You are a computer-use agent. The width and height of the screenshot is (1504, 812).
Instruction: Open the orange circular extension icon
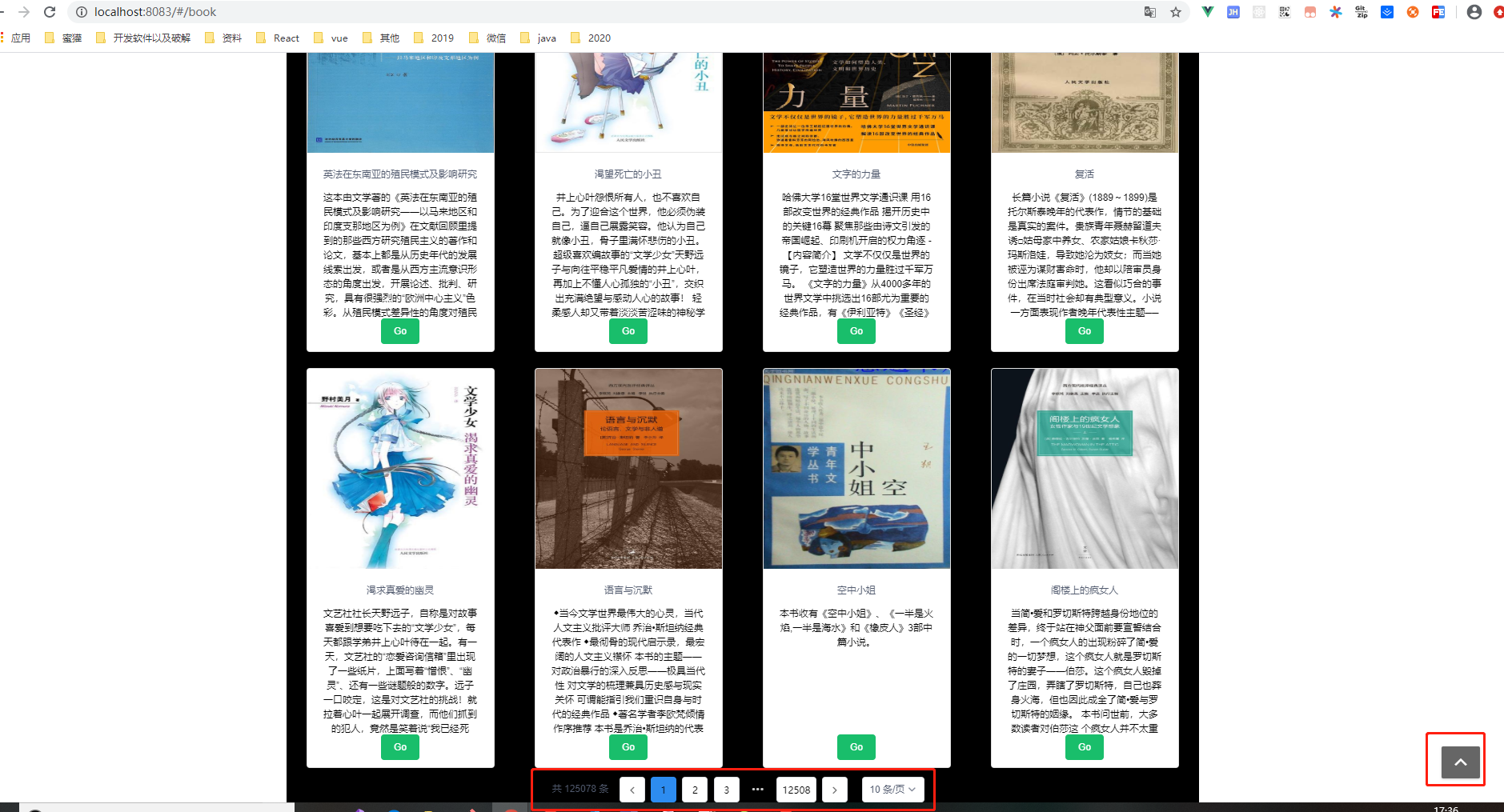[x=1413, y=12]
